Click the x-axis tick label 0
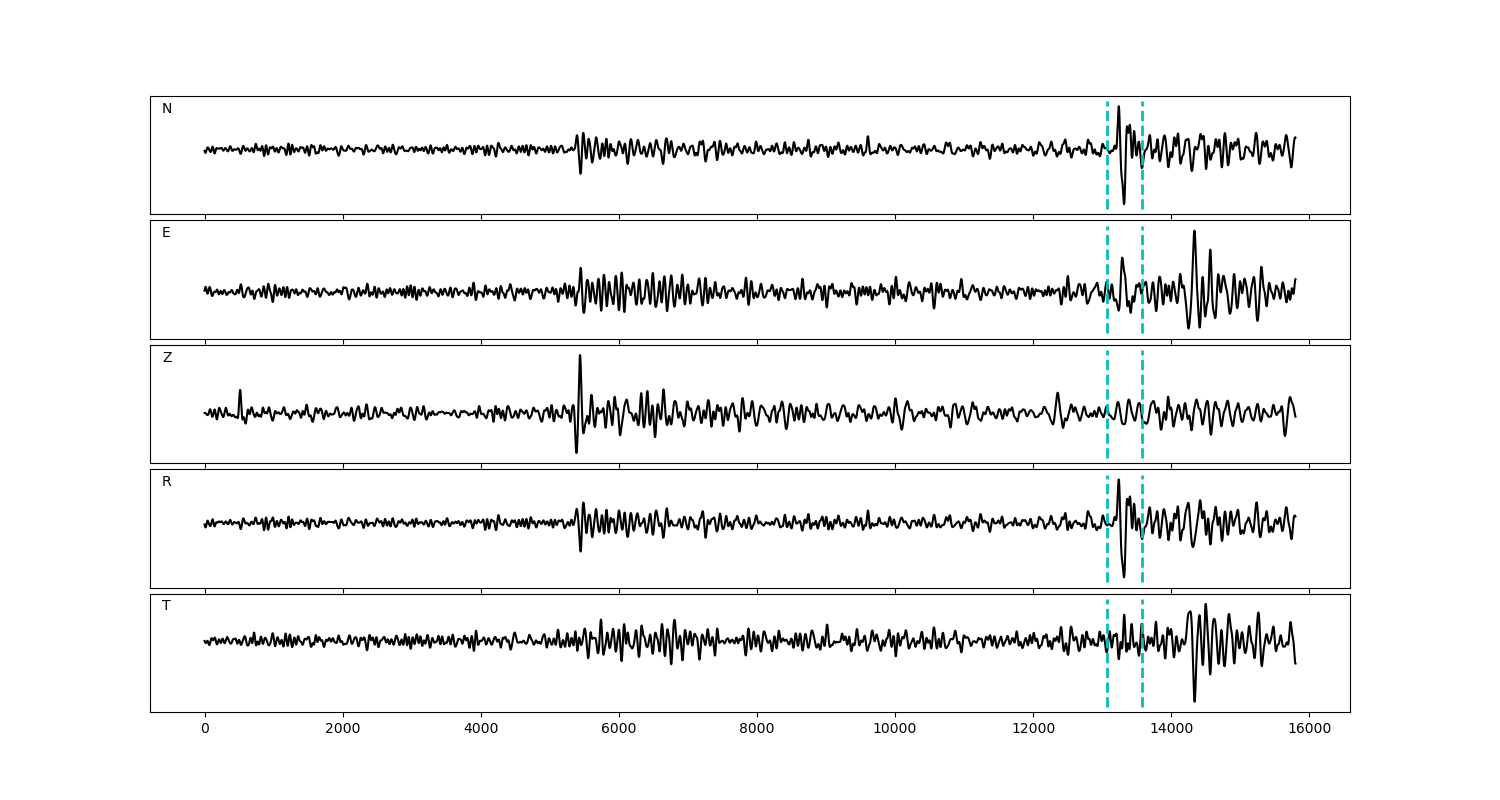The width and height of the screenshot is (1500, 800). tap(205, 730)
